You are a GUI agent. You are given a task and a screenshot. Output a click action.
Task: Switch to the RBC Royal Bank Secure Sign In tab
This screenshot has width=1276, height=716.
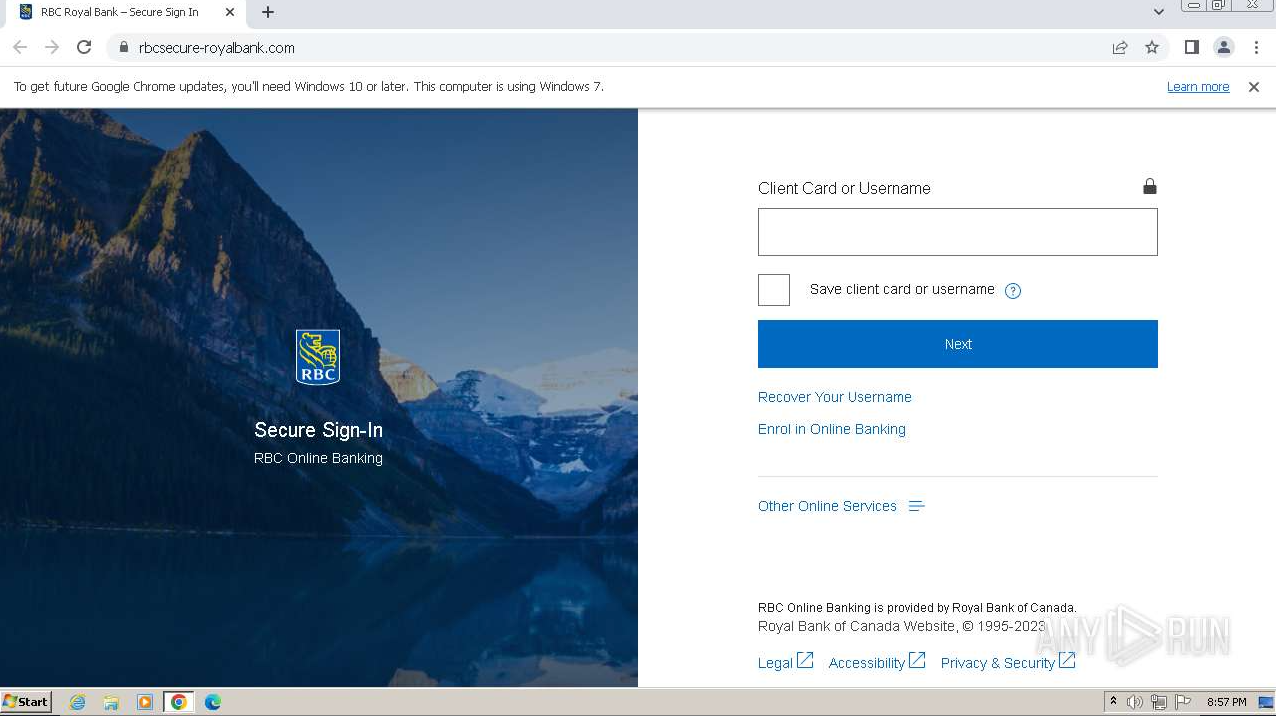tap(120, 12)
